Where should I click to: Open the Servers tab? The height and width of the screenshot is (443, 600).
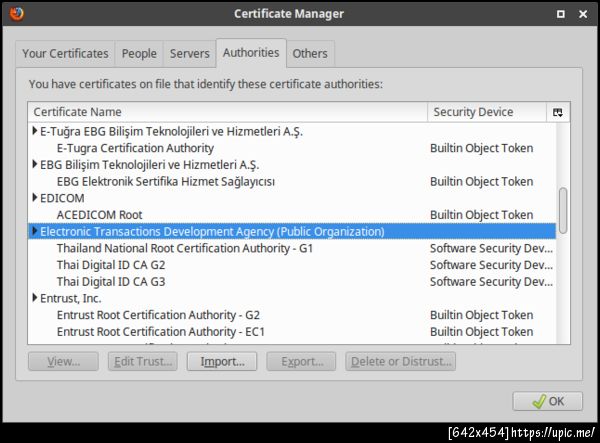coord(189,54)
